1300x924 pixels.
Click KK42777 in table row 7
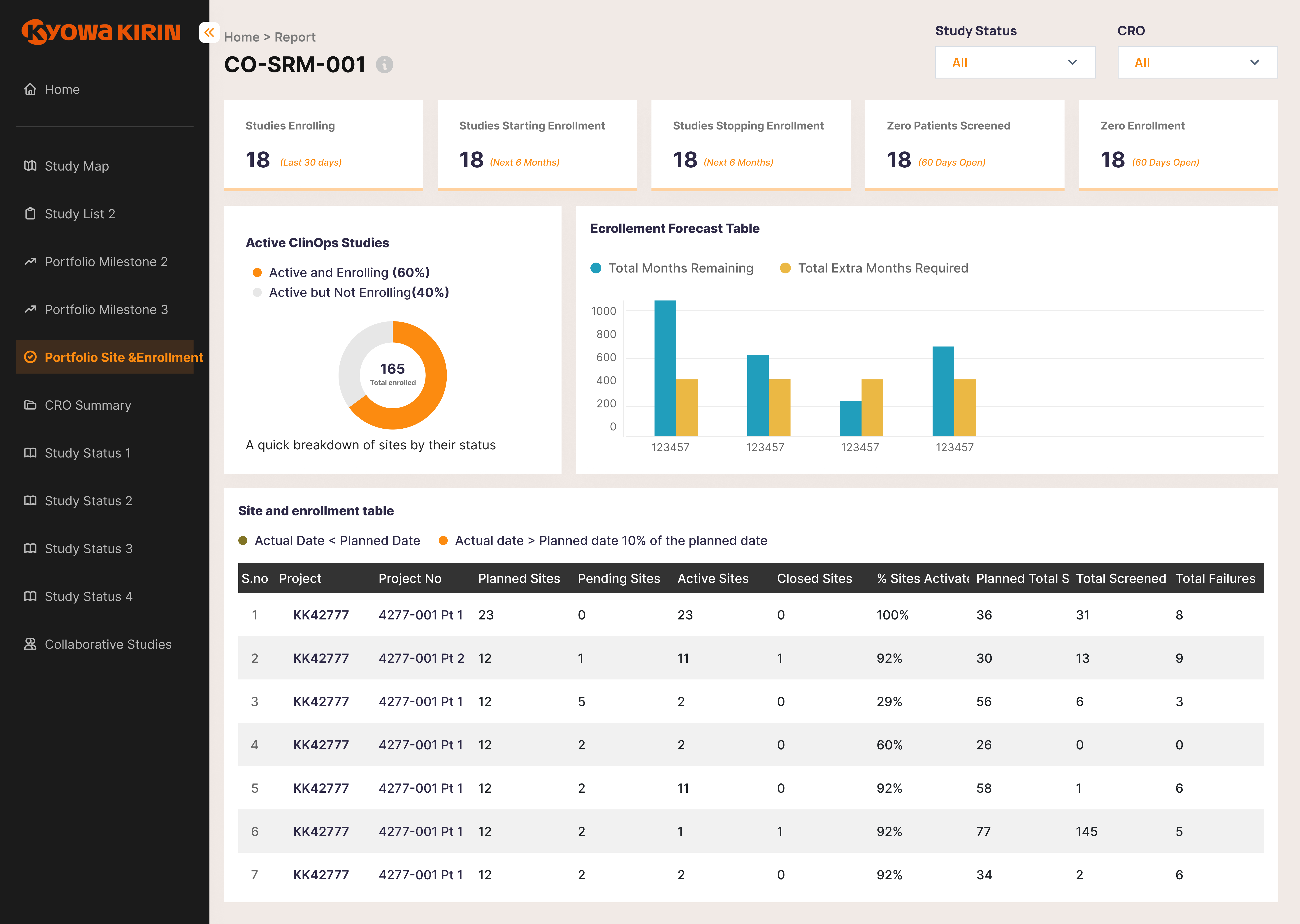point(321,875)
